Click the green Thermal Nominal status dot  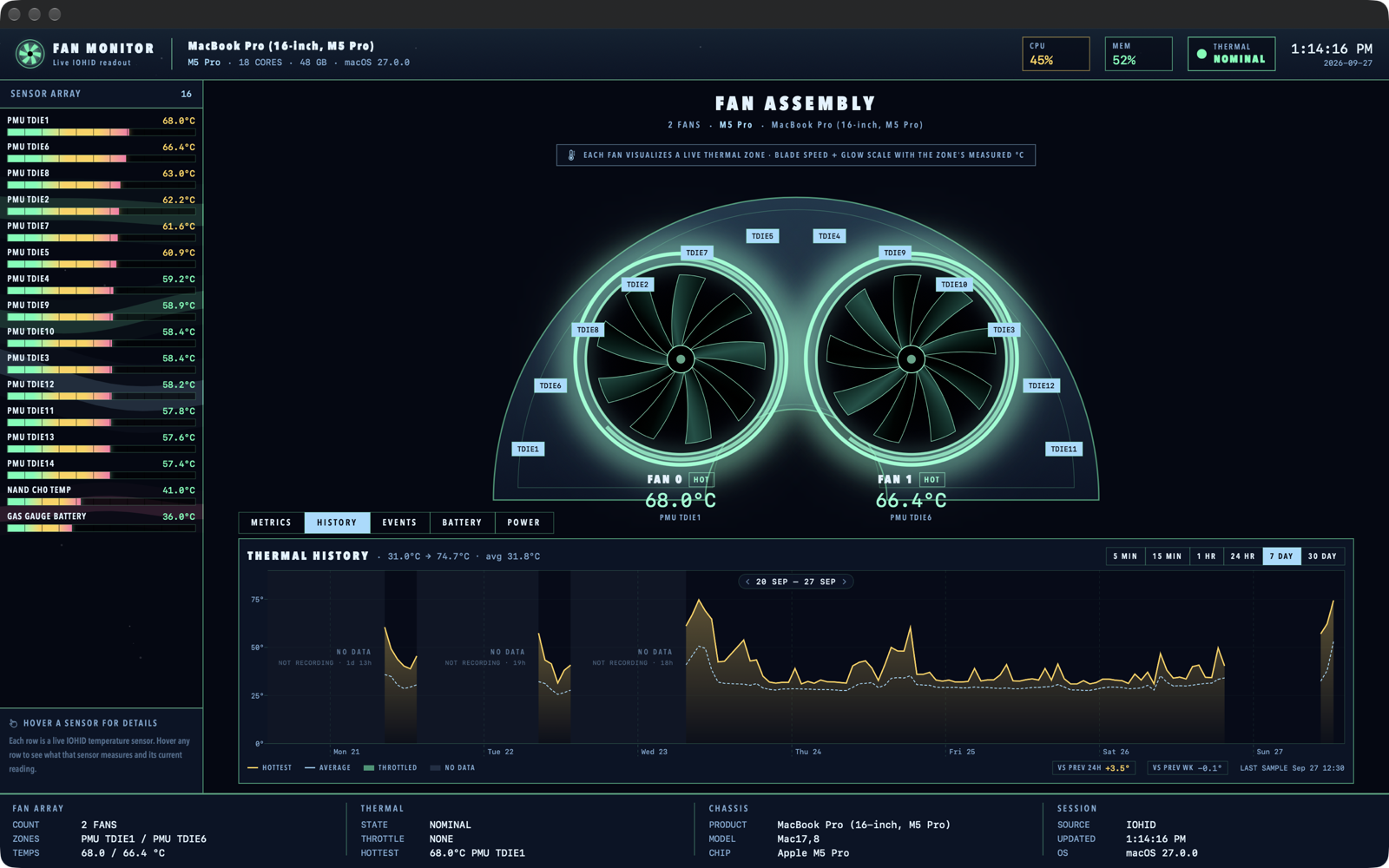click(1201, 54)
